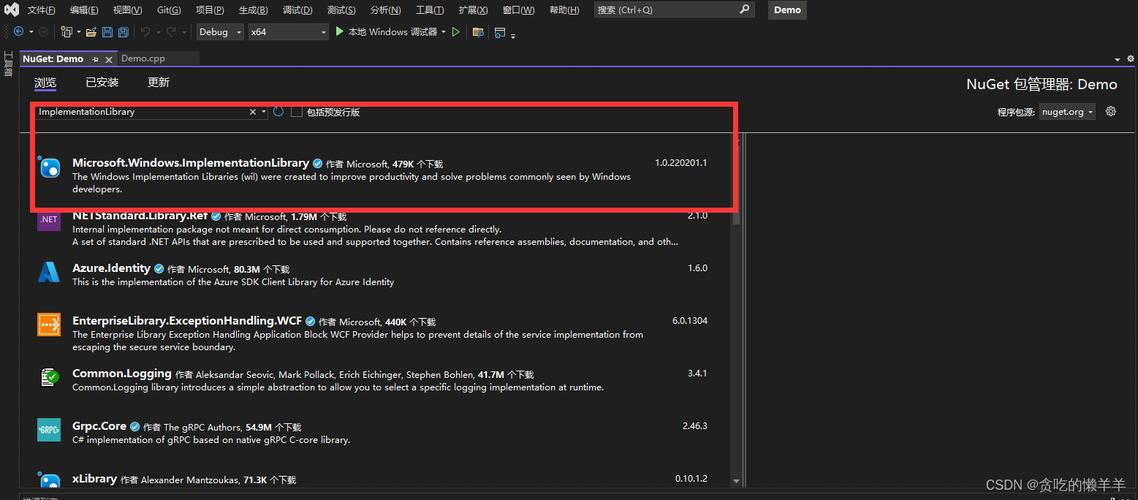Click the window layout toolbar icon

pyautogui.click(x=500, y=32)
